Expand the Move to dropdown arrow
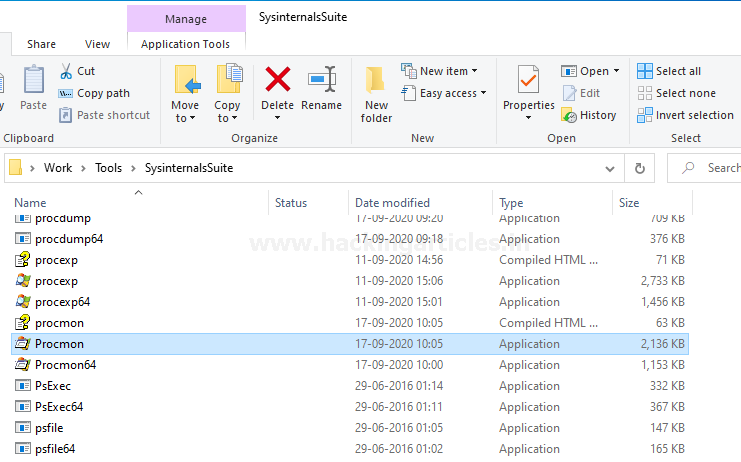 192,118
